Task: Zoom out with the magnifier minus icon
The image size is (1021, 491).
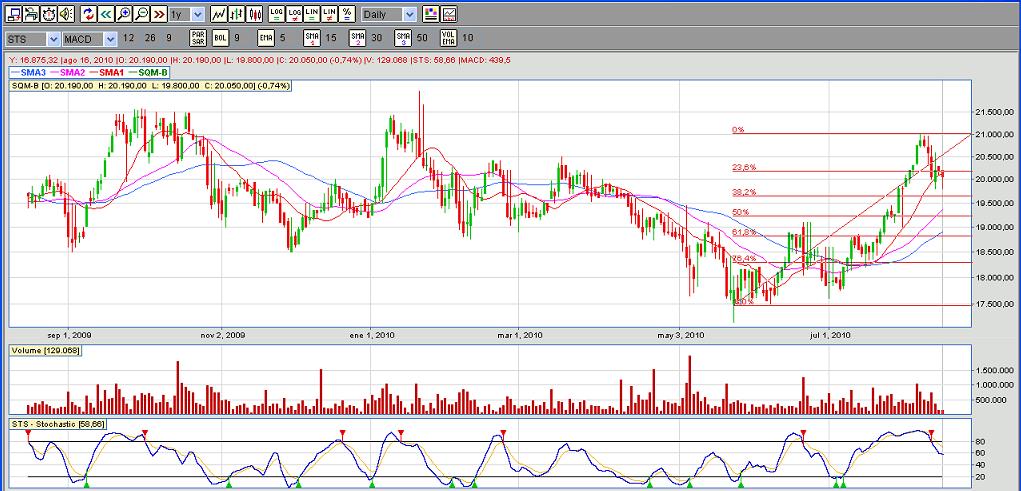Action: [x=141, y=14]
